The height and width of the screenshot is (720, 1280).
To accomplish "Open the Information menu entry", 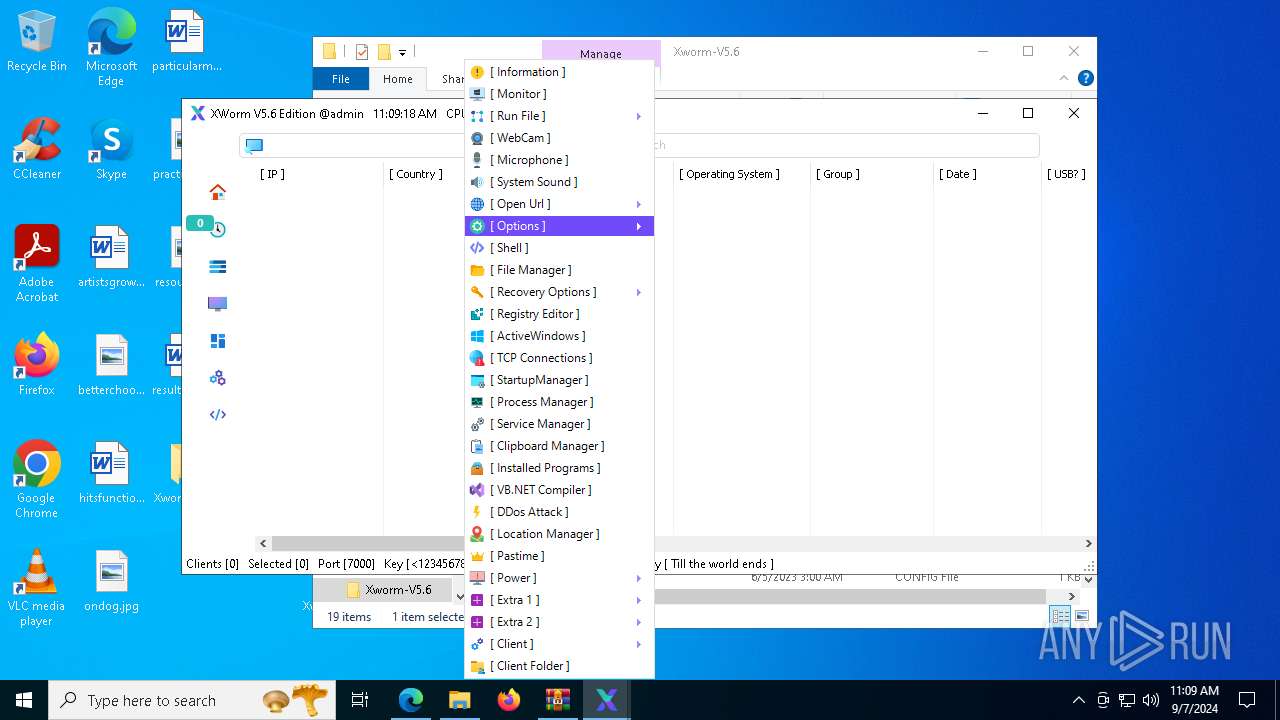I will (559, 72).
